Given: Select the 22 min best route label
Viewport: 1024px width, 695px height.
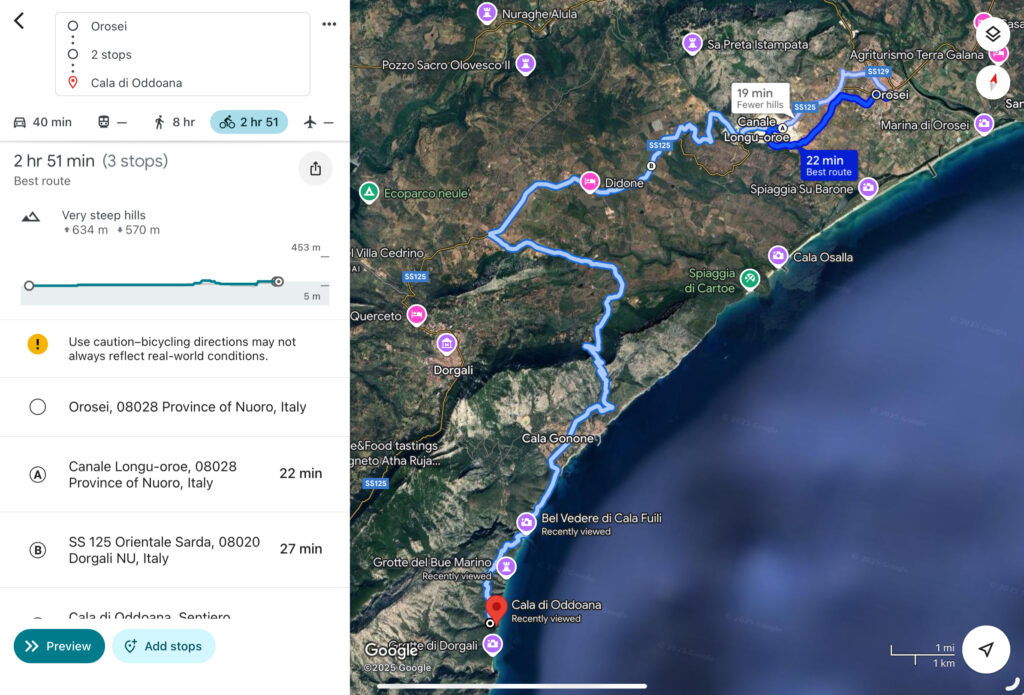Looking at the screenshot, I should pyautogui.click(x=828, y=165).
